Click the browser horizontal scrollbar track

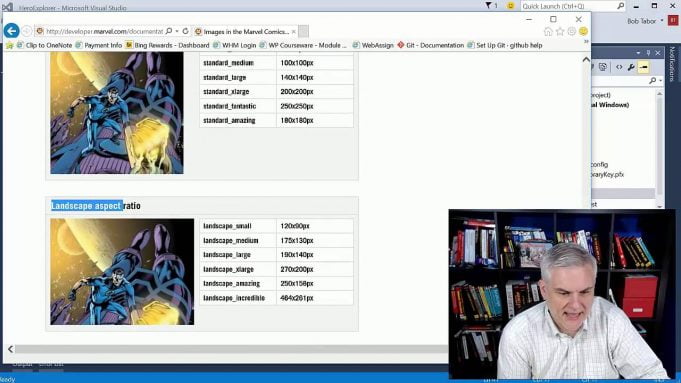[231, 349]
